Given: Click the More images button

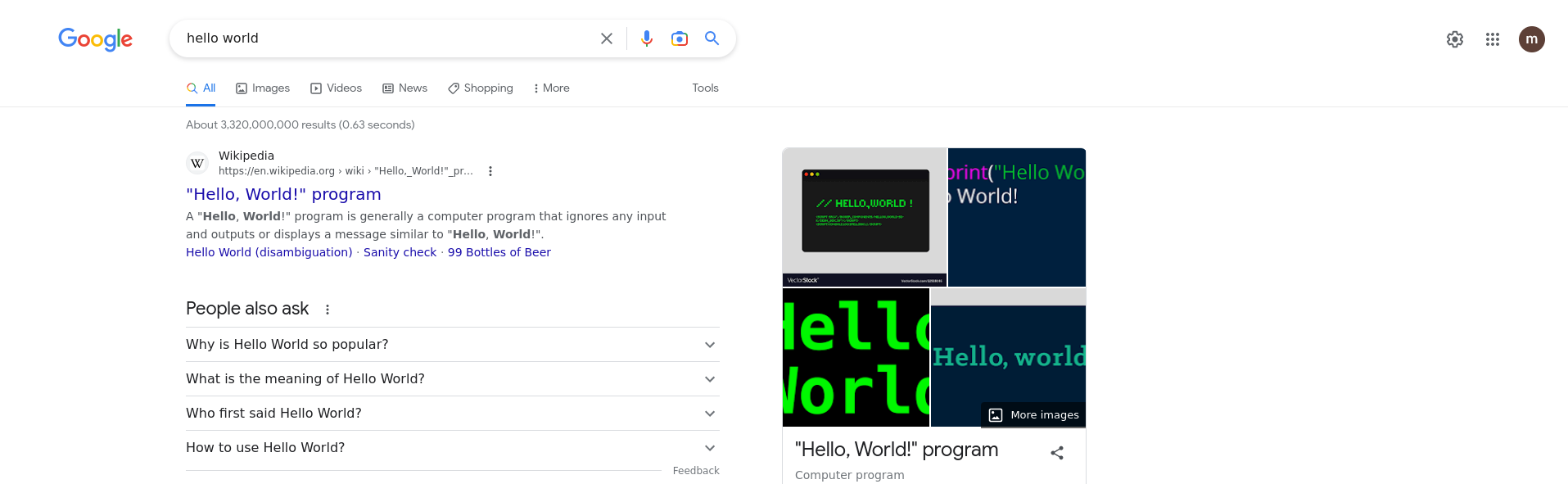Looking at the screenshot, I should click(1033, 415).
